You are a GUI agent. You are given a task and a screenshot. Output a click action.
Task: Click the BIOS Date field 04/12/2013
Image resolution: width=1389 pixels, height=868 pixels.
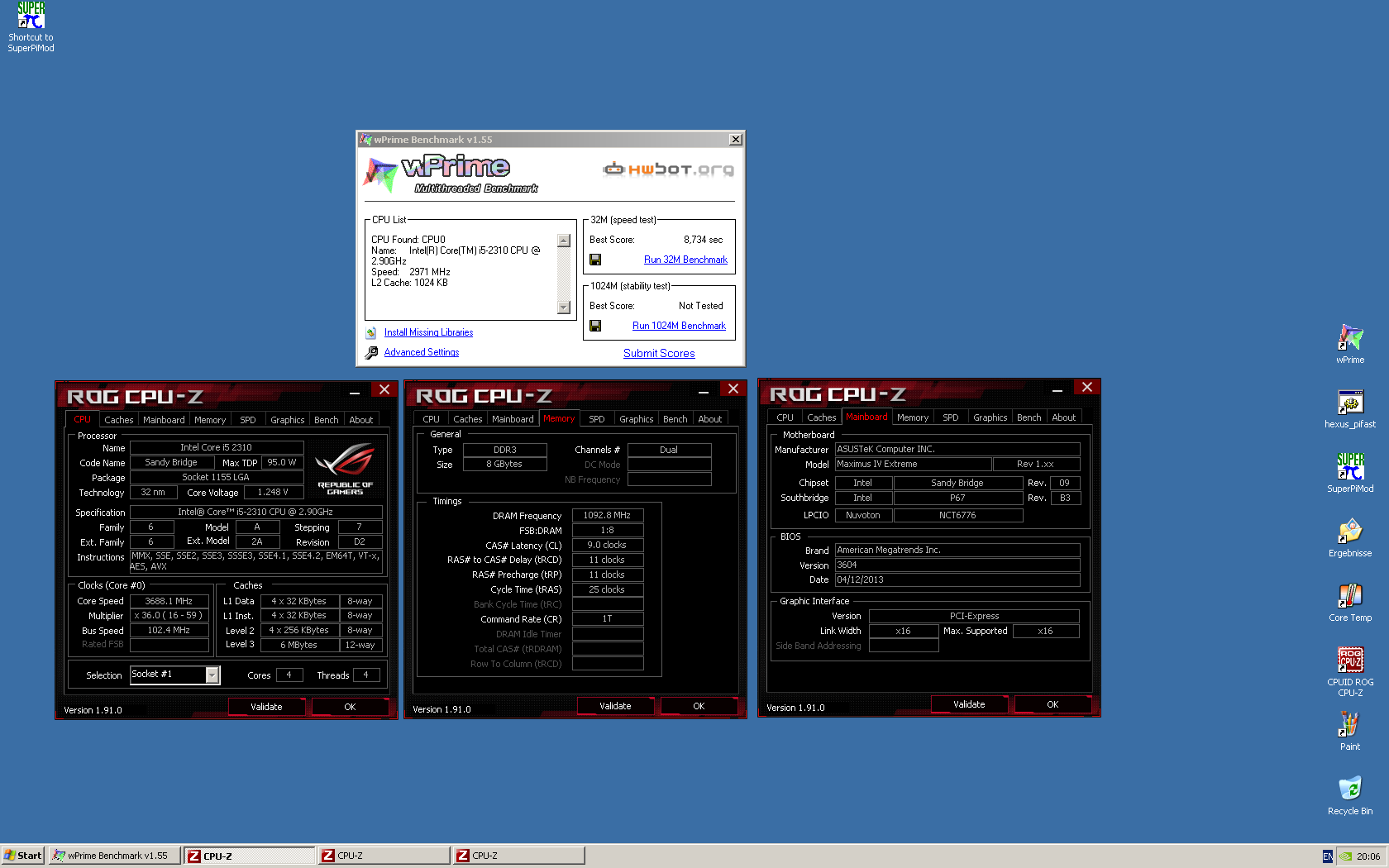click(x=957, y=580)
